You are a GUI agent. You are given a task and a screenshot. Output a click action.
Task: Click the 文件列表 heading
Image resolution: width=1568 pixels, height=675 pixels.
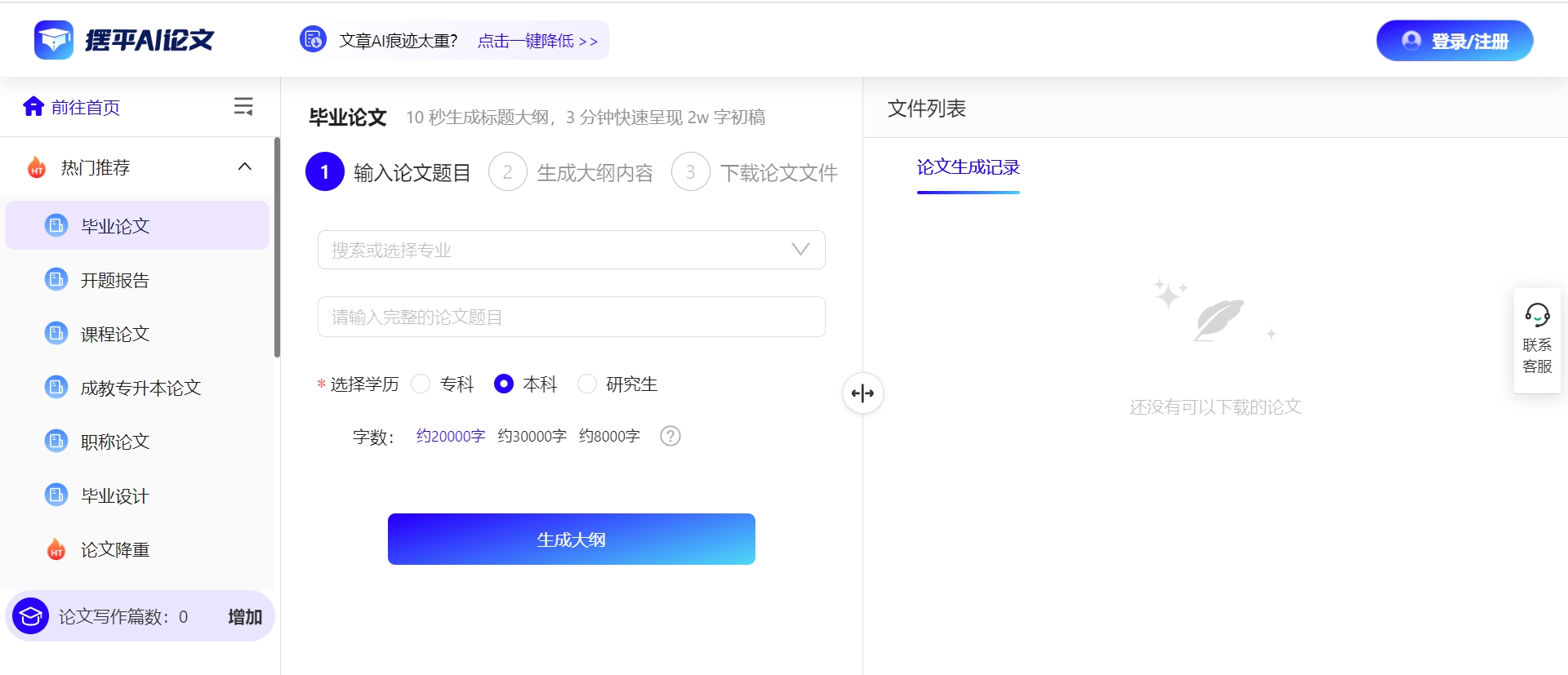click(x=927, y=109)
